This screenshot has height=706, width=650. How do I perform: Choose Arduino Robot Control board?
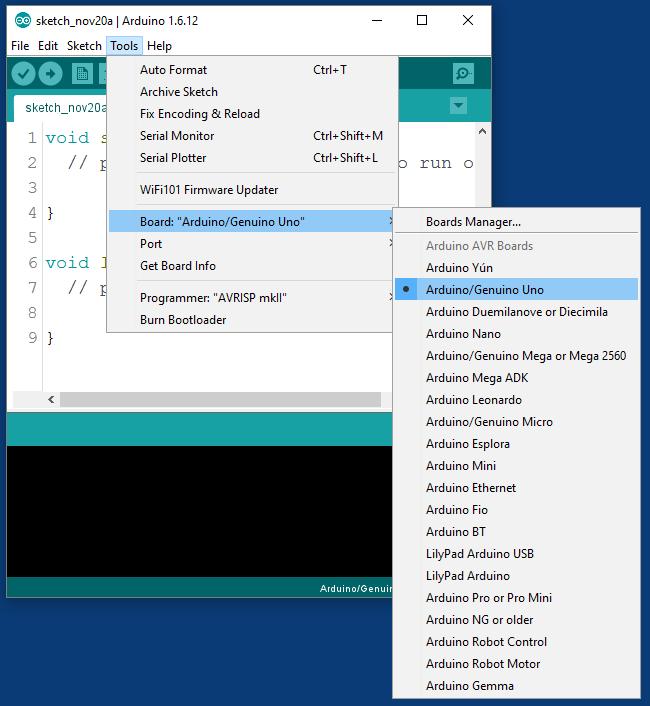click(516, 642)
